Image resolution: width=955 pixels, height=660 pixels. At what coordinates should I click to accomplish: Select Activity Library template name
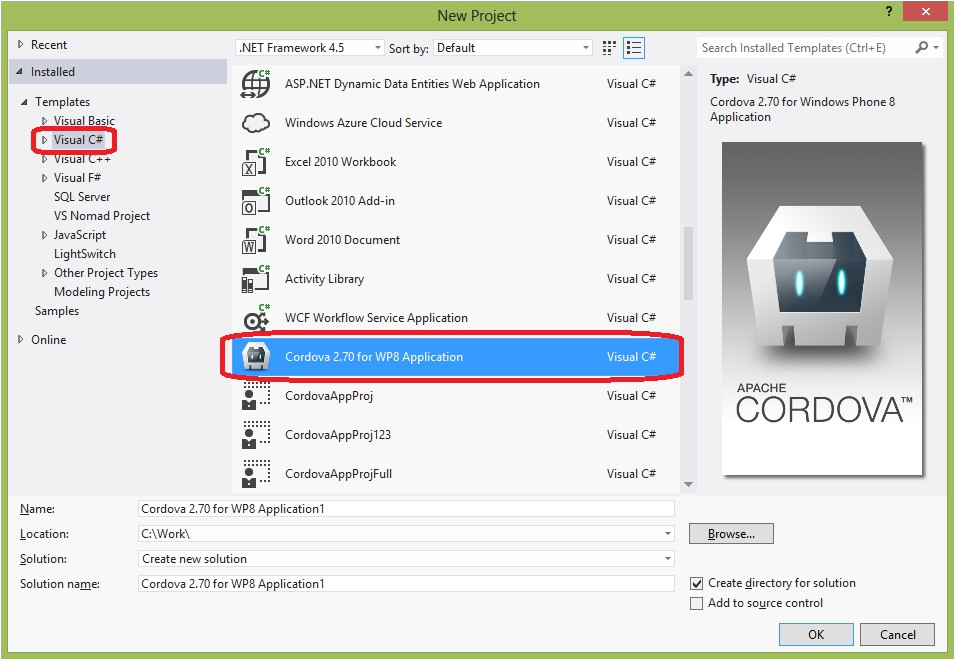pos(325,279)
